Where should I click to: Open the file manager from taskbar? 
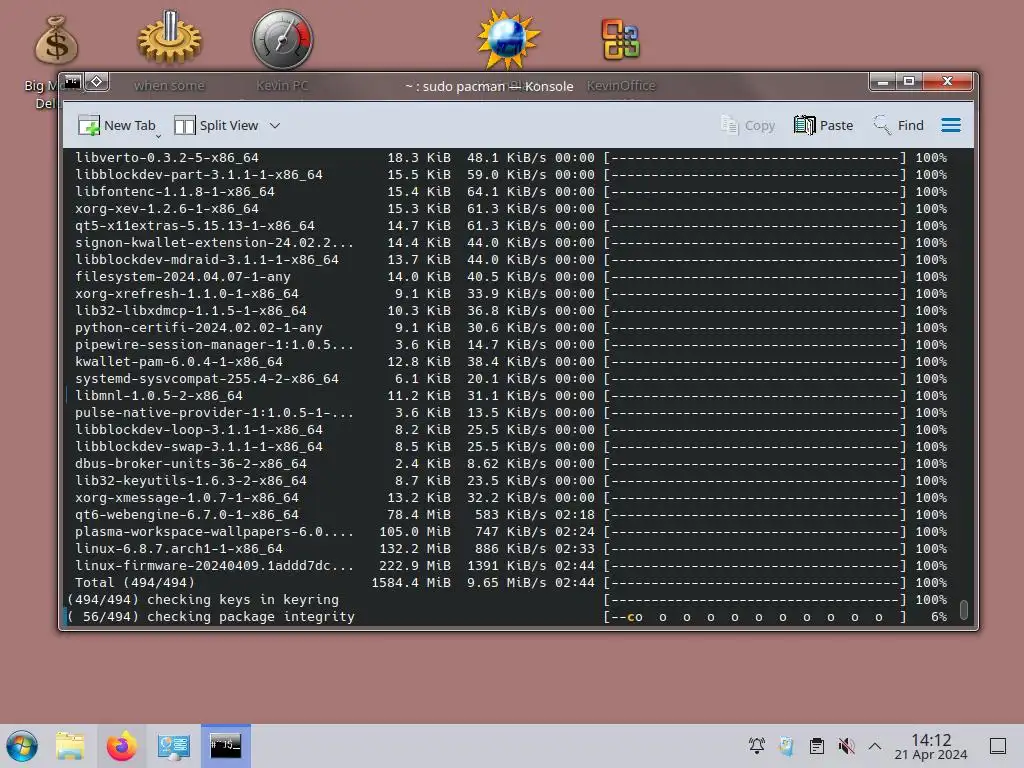70,746
